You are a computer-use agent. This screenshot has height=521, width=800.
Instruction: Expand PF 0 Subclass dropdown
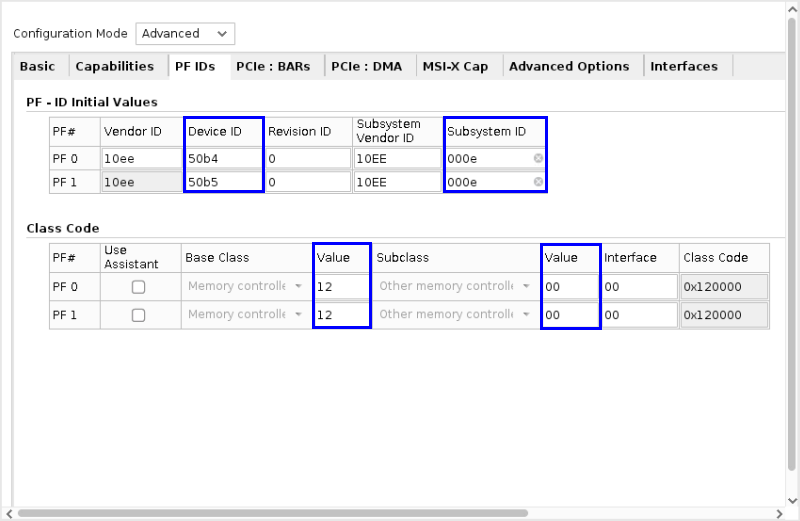pyautogui.click(x=525, y=286)
